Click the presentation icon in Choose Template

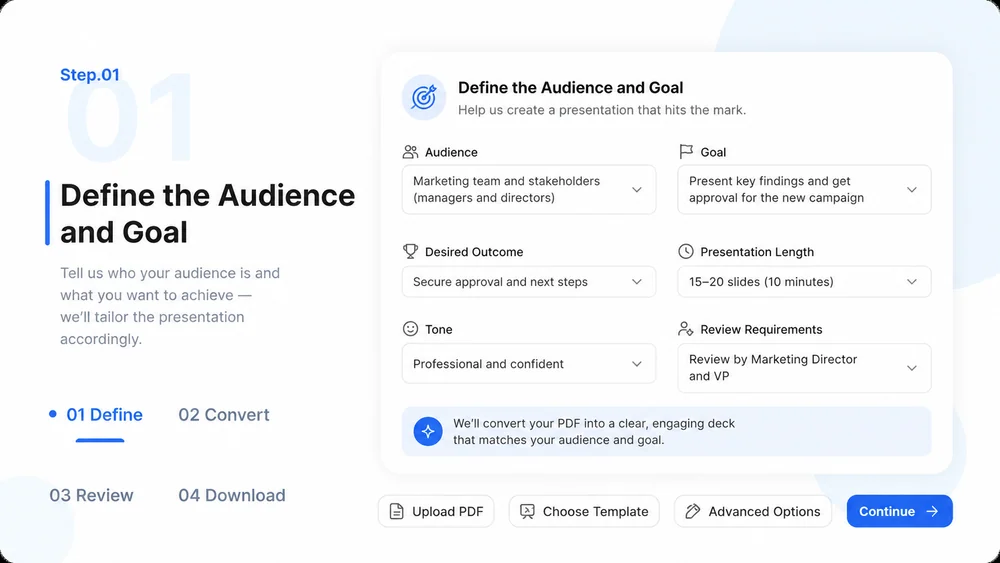tap(527, 511)
